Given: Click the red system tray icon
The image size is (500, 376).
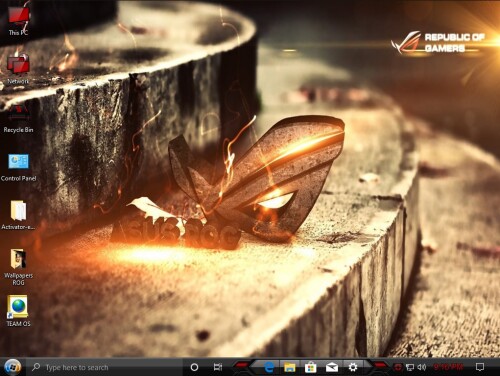Looking at the screenshot, I should [x=397, y=367].
